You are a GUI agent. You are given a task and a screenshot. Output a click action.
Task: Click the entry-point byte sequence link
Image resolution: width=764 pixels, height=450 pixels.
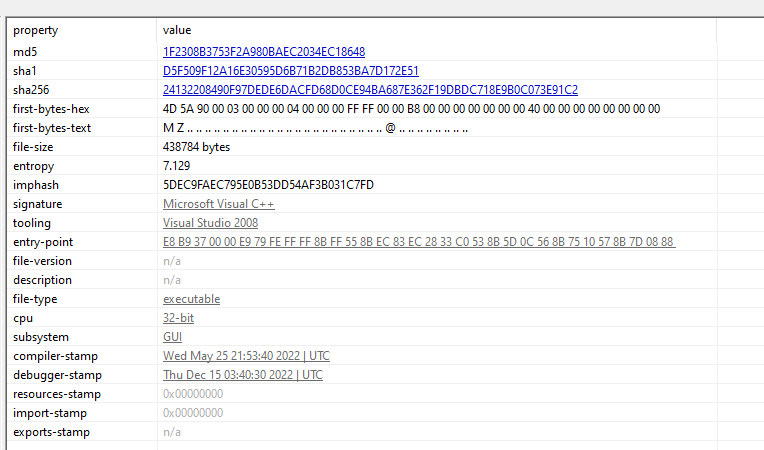pyautogui.click(x=418, y=242)
